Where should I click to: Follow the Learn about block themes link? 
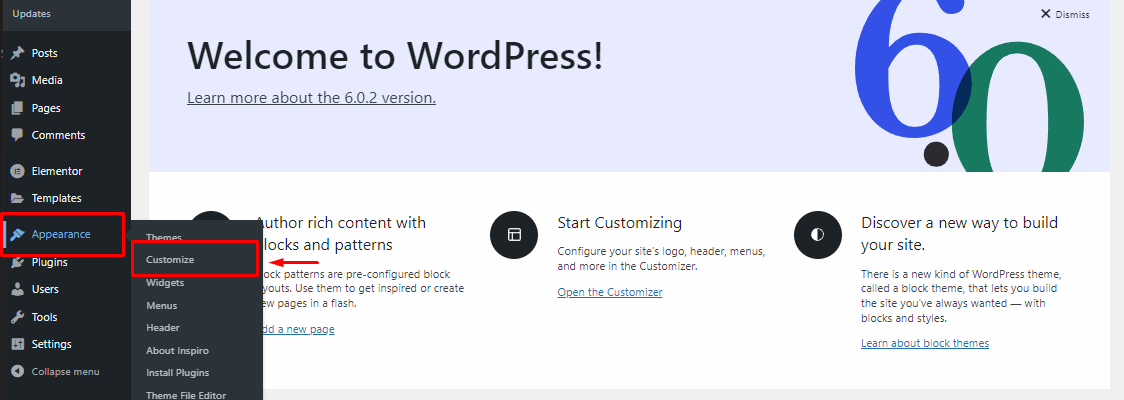pyautogui.click(x=924, y=343)
